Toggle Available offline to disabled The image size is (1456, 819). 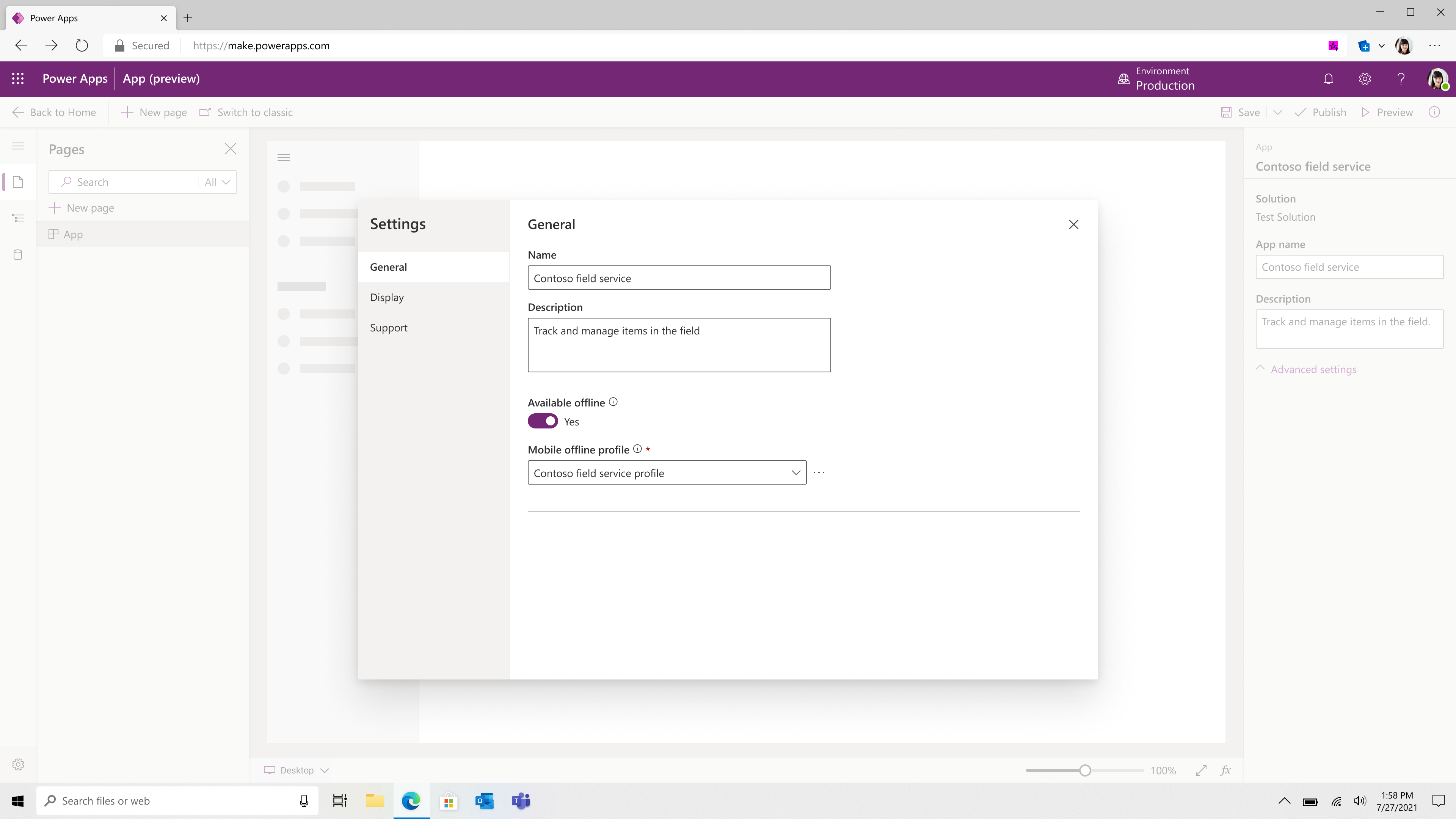(543, 421)
